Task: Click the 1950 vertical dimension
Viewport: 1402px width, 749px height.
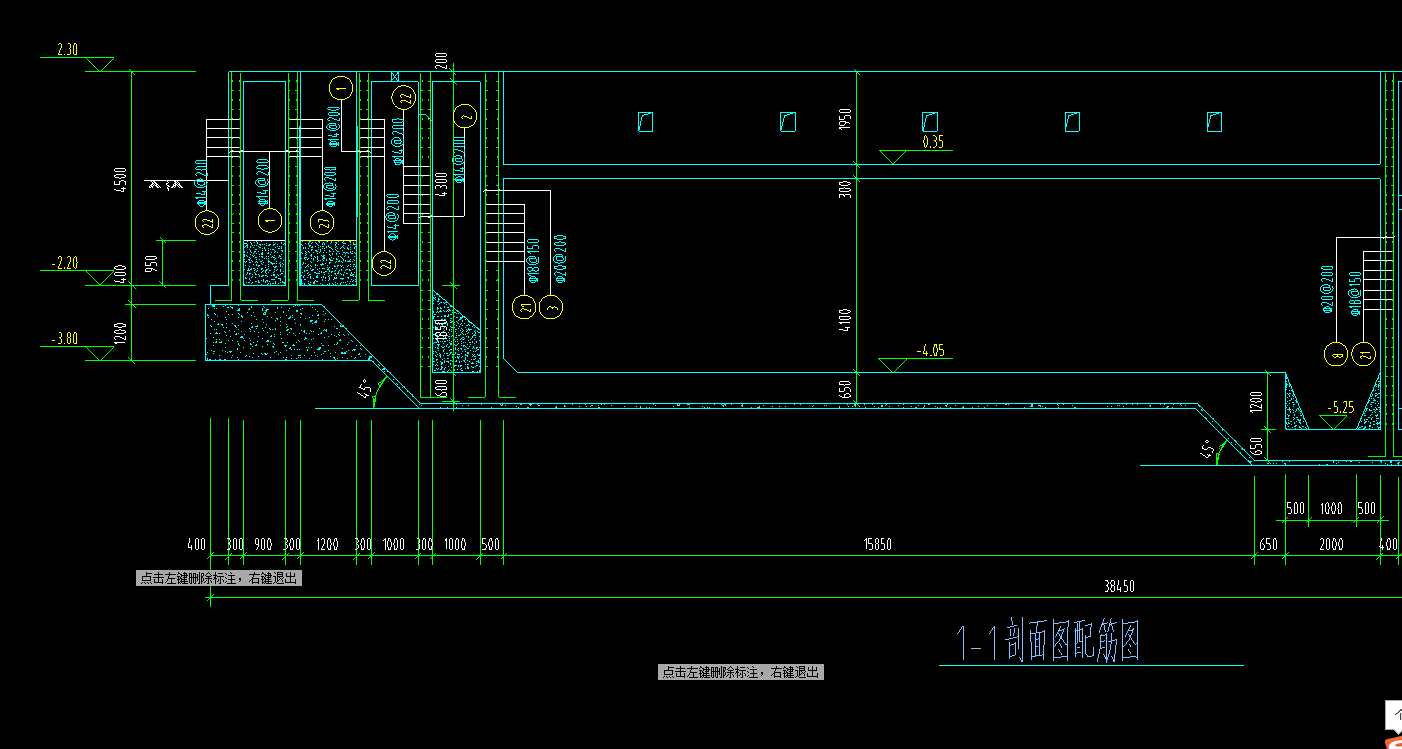Action: [x=846, y=119]
